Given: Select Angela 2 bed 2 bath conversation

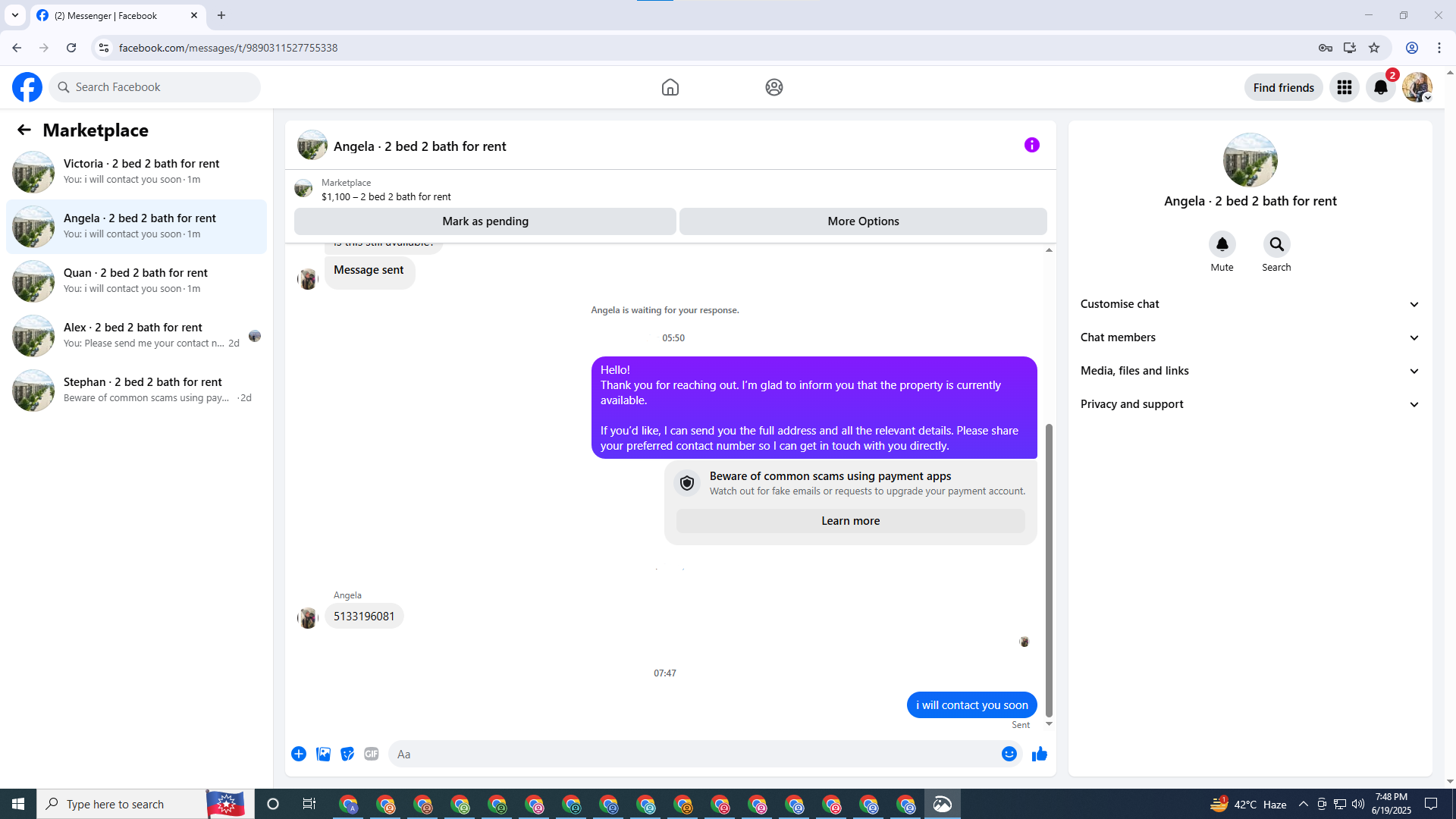Looking at the screenshot, I should [x=136, y=226].
